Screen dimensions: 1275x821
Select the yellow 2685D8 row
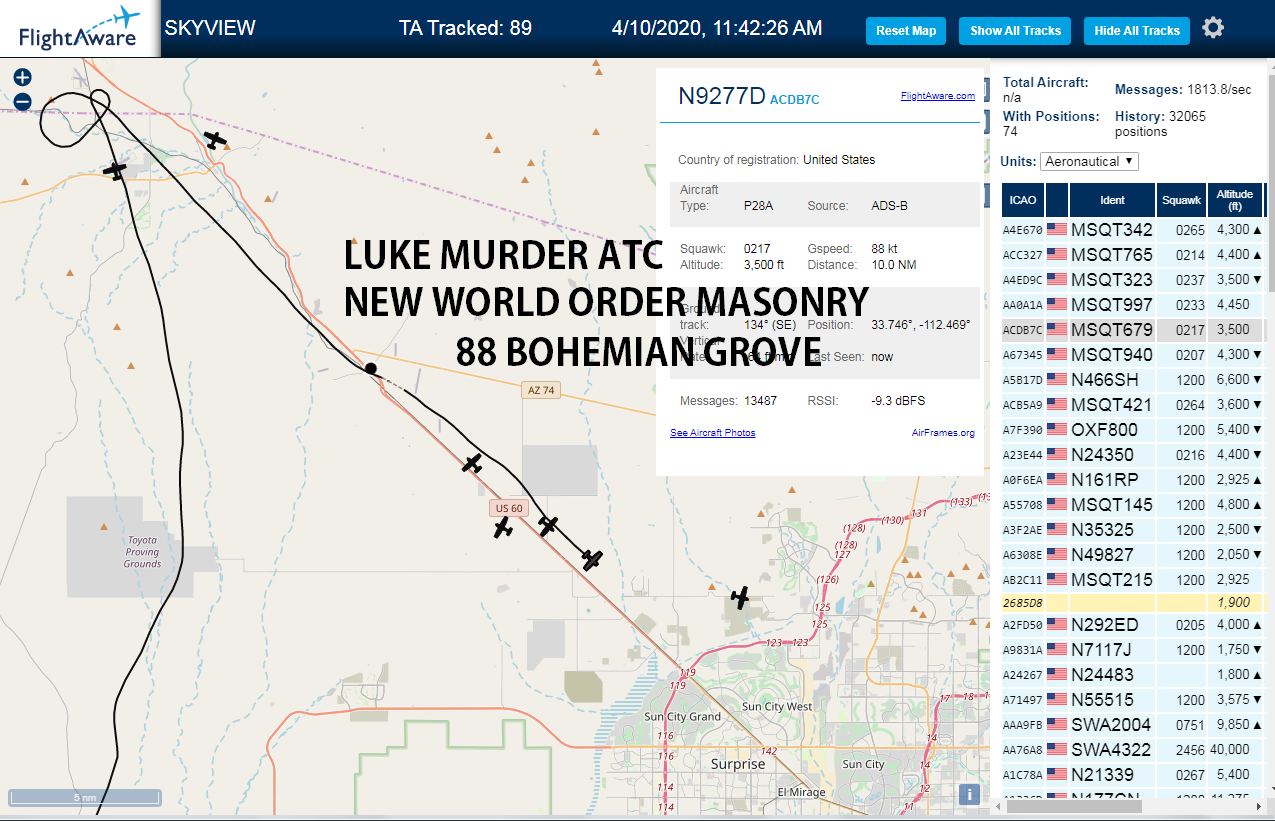(1133, 603)
